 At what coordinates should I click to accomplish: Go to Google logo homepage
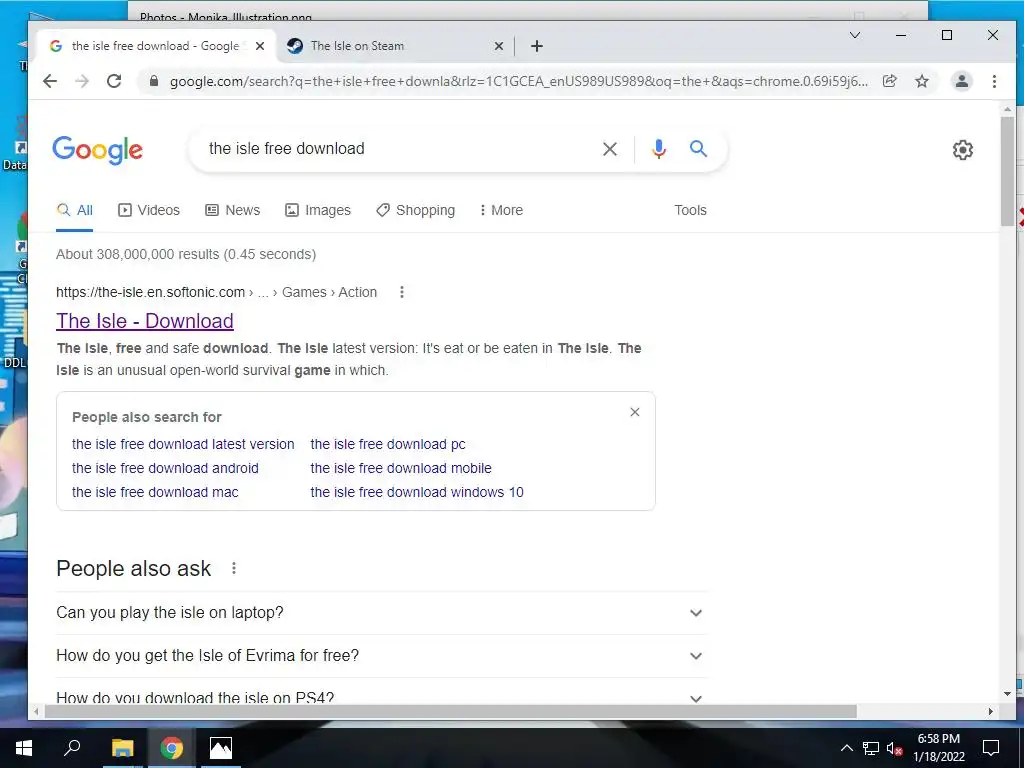point(97,150)
